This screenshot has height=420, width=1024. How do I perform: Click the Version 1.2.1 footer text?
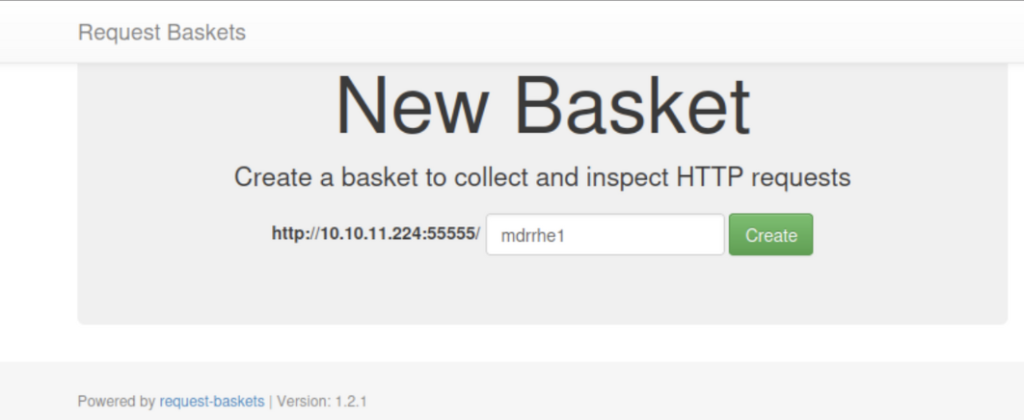(x=326, y=401)
